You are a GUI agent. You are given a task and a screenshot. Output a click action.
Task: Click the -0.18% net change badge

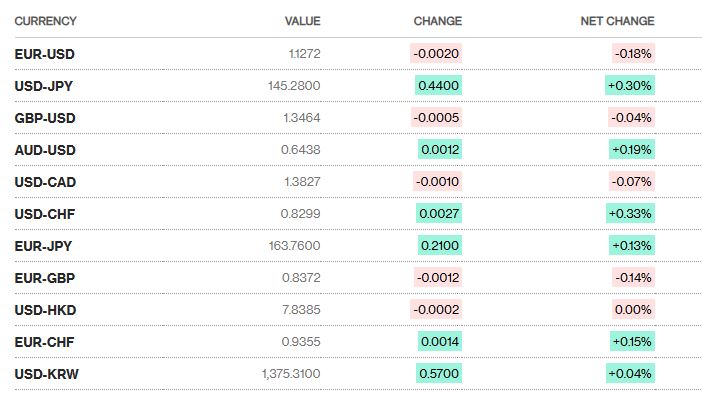click(634, 54)
